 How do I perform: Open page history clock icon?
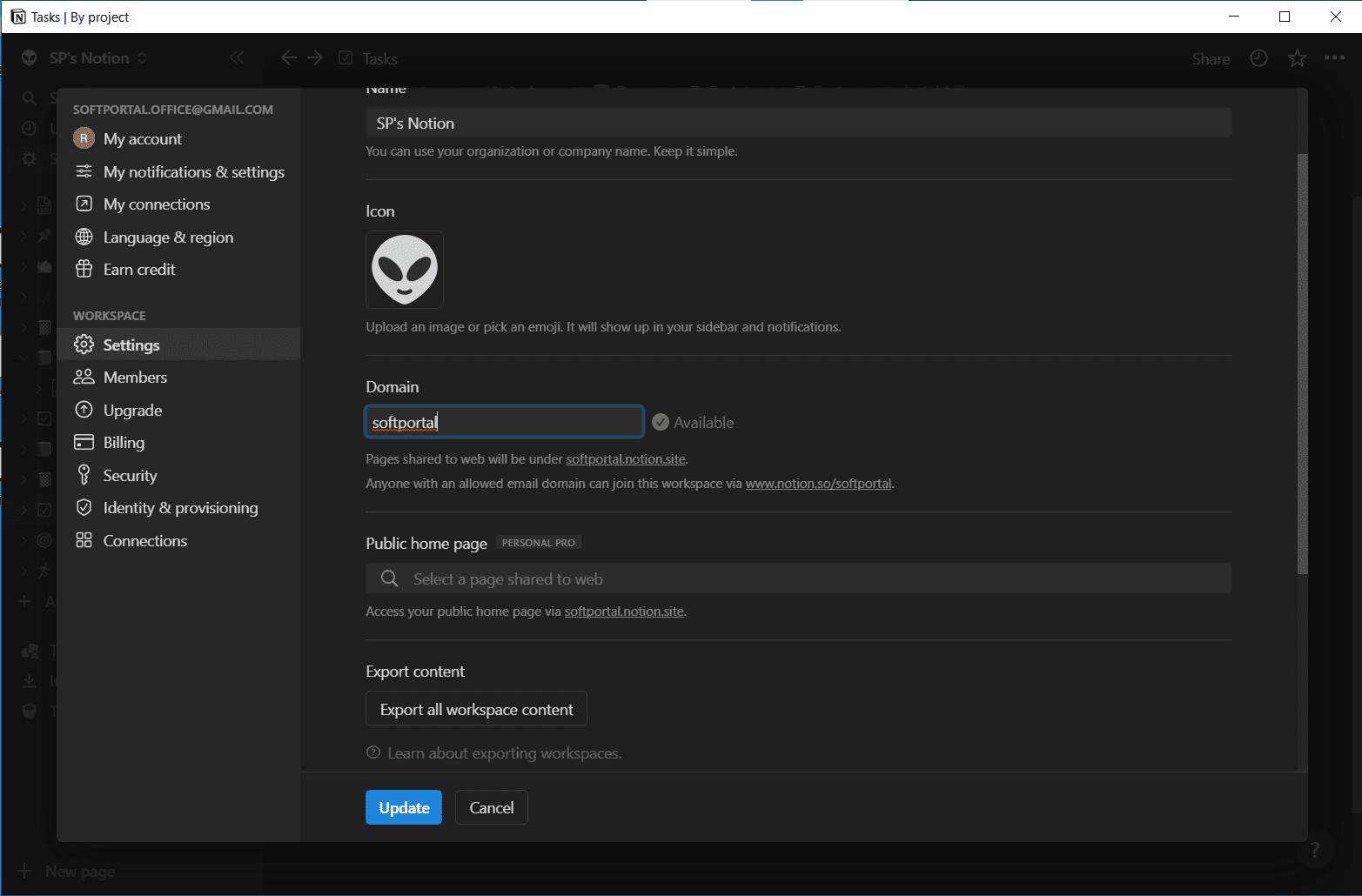(1258, 58)
